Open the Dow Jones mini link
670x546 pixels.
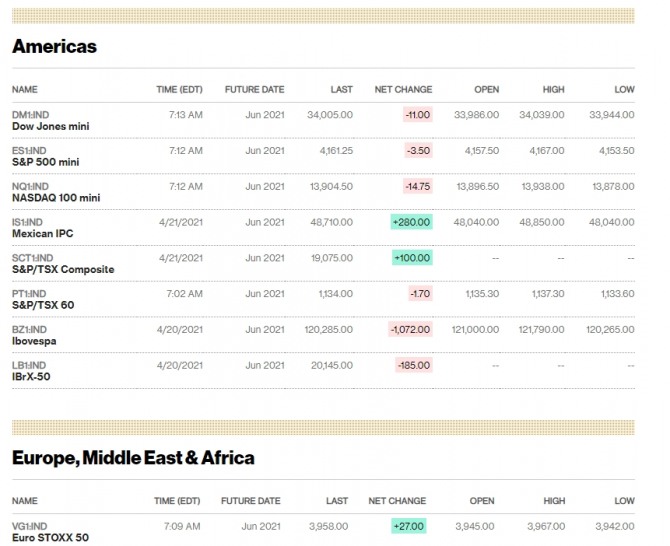coord(50,126)
